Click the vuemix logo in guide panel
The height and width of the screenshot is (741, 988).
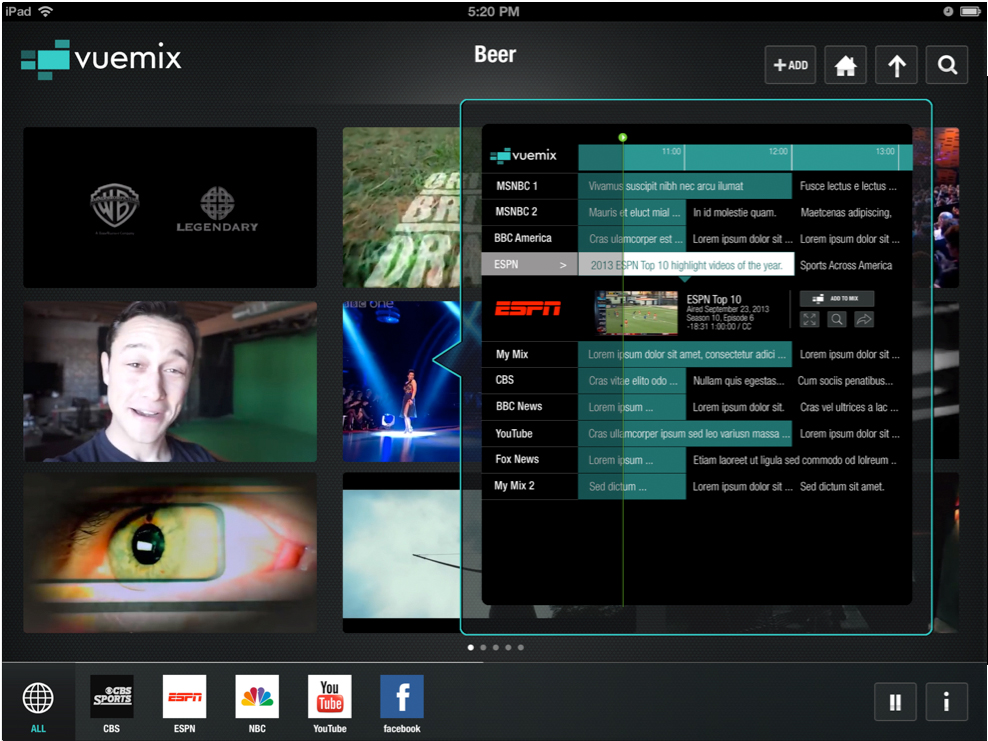pyautogui.click(x=524, y=155)
